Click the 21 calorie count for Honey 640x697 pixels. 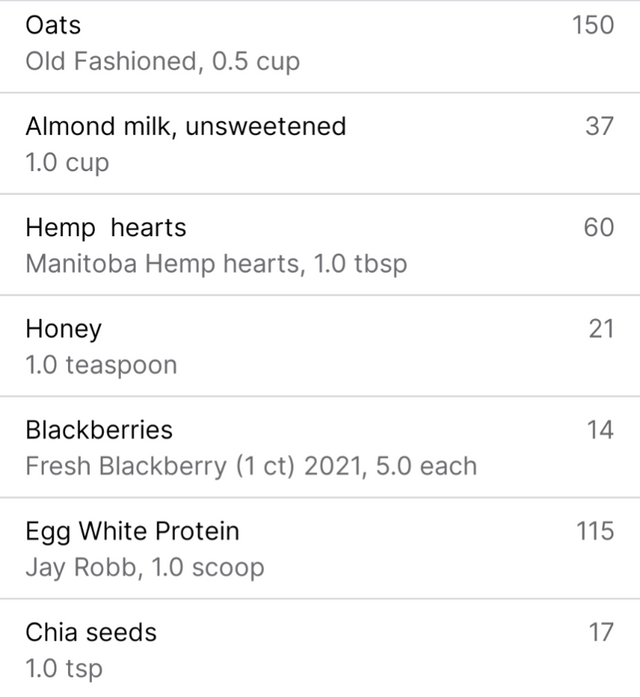pyautogui.click(x=601, y=329)
